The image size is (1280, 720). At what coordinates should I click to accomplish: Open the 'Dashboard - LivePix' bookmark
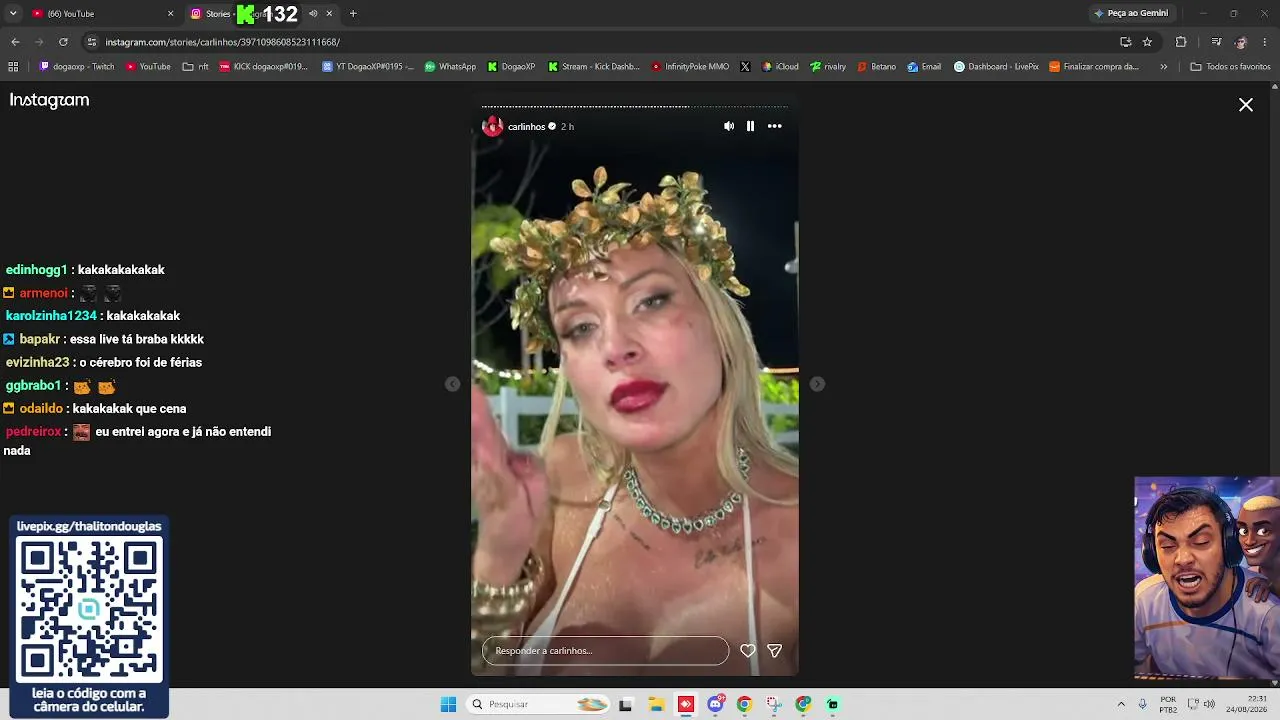[x=996, y=67]
